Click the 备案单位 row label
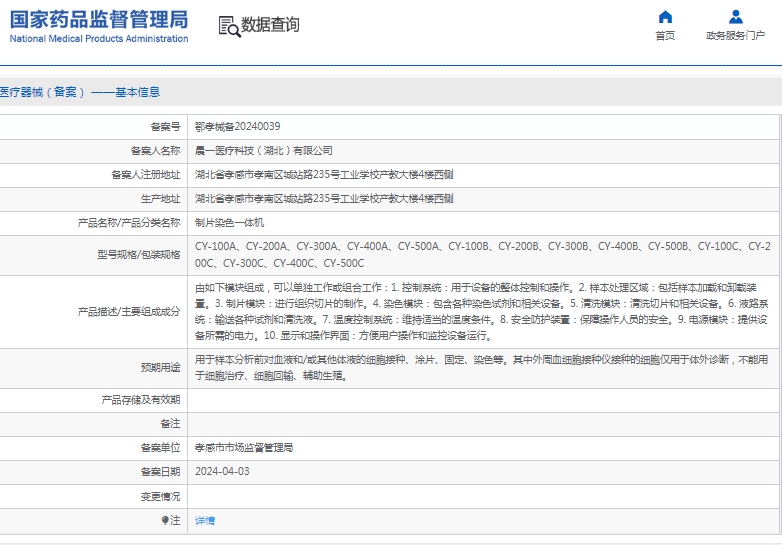This screenshot has height=545, width=782. (161, 448)
